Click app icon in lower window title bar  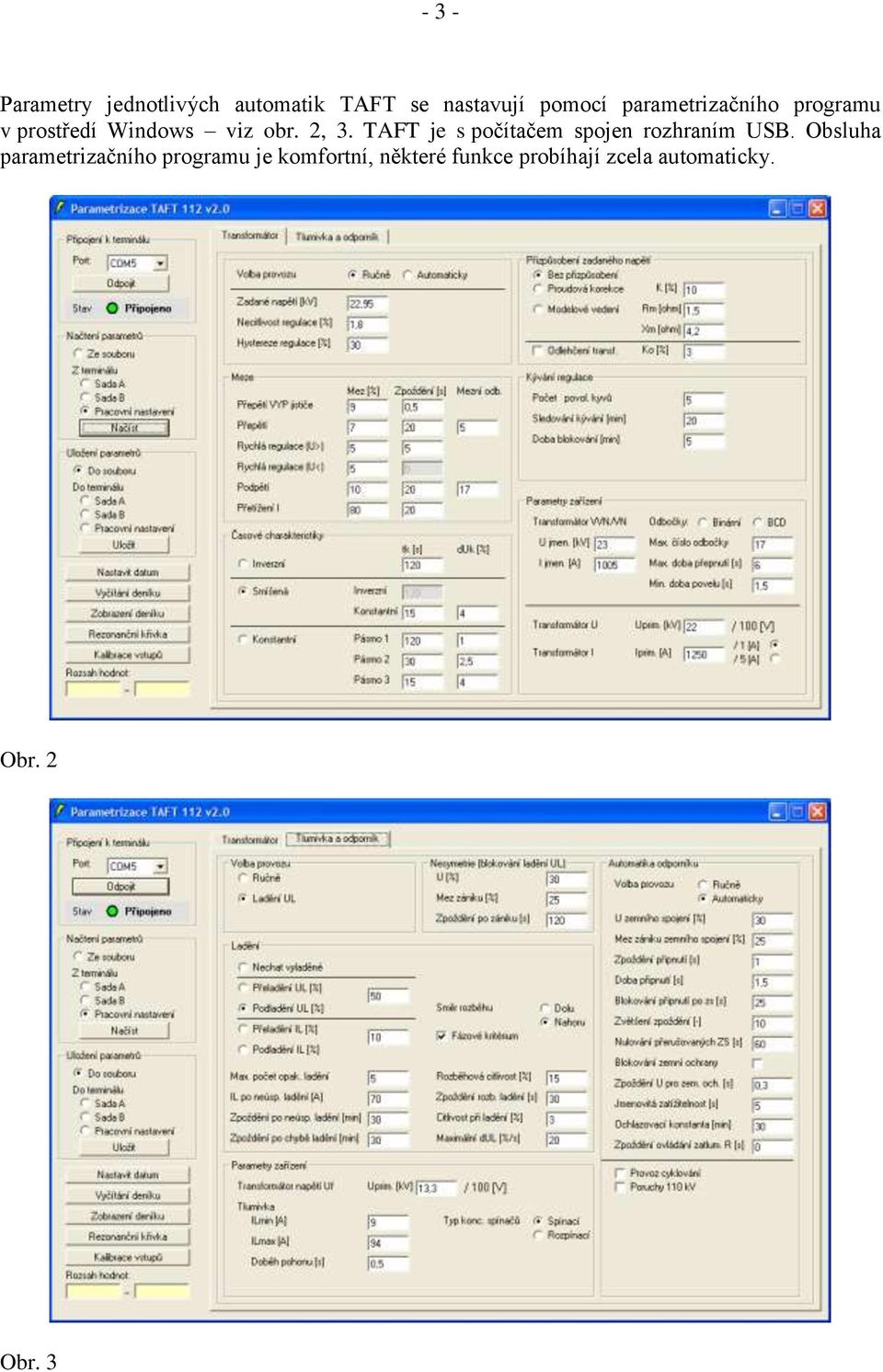(60, 811)
